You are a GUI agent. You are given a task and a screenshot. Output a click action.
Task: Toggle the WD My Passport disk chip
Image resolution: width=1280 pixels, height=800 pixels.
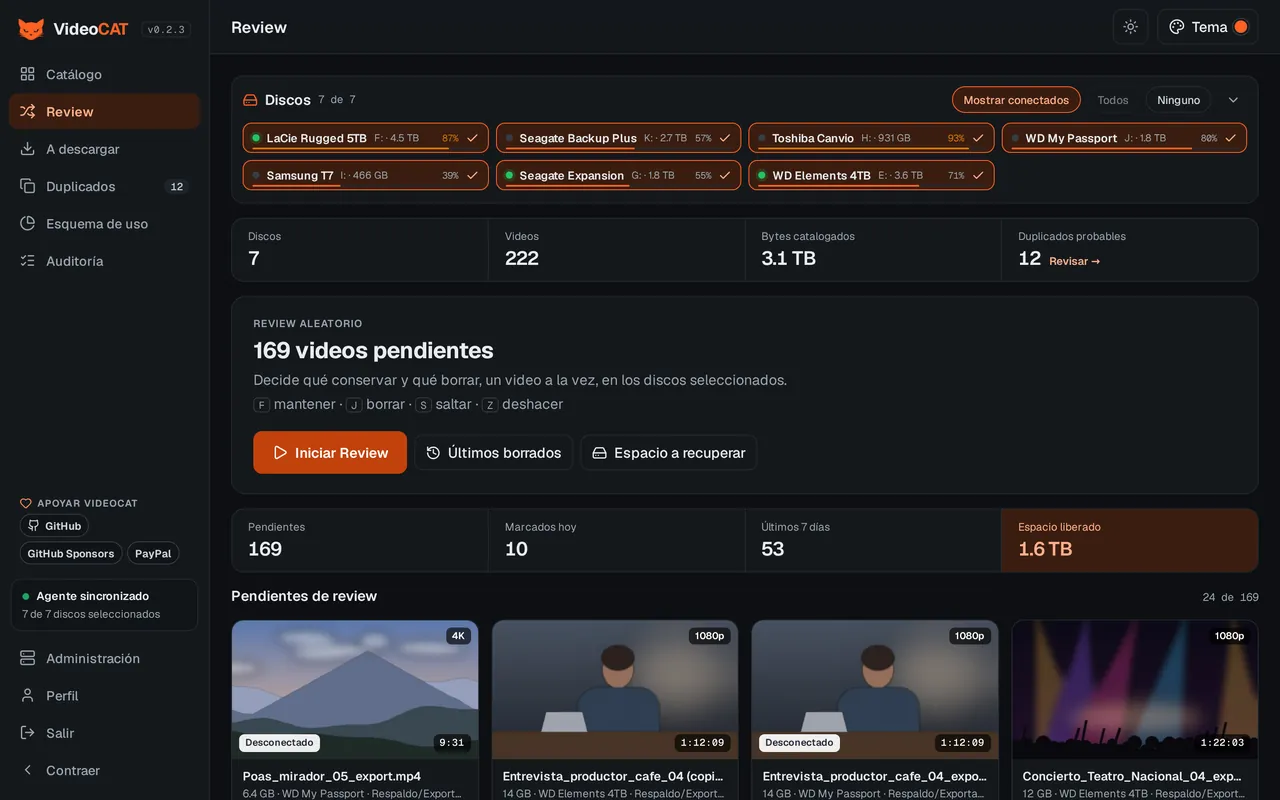[x=1124, y=138]
